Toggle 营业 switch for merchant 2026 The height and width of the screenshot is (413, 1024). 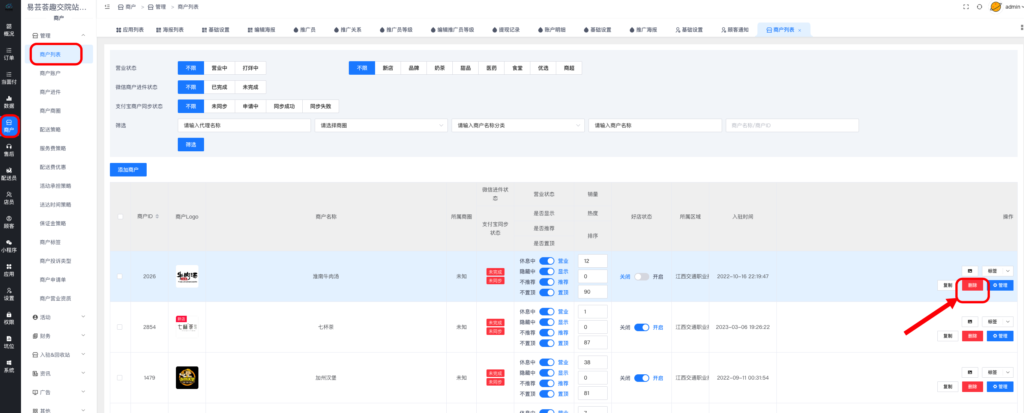(547, 261)
